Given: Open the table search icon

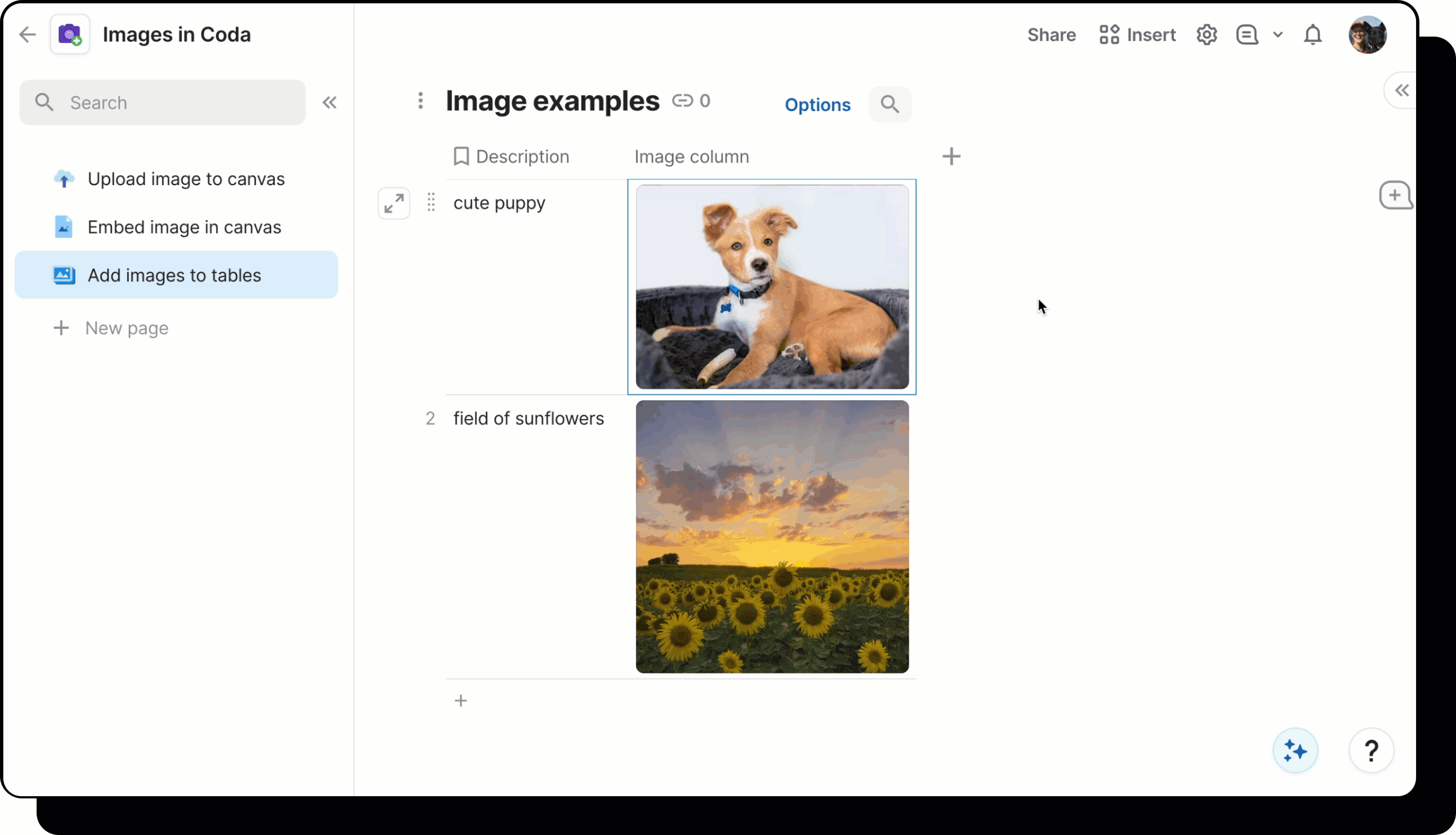Looking at the screenshot, I should click(890, 104).
